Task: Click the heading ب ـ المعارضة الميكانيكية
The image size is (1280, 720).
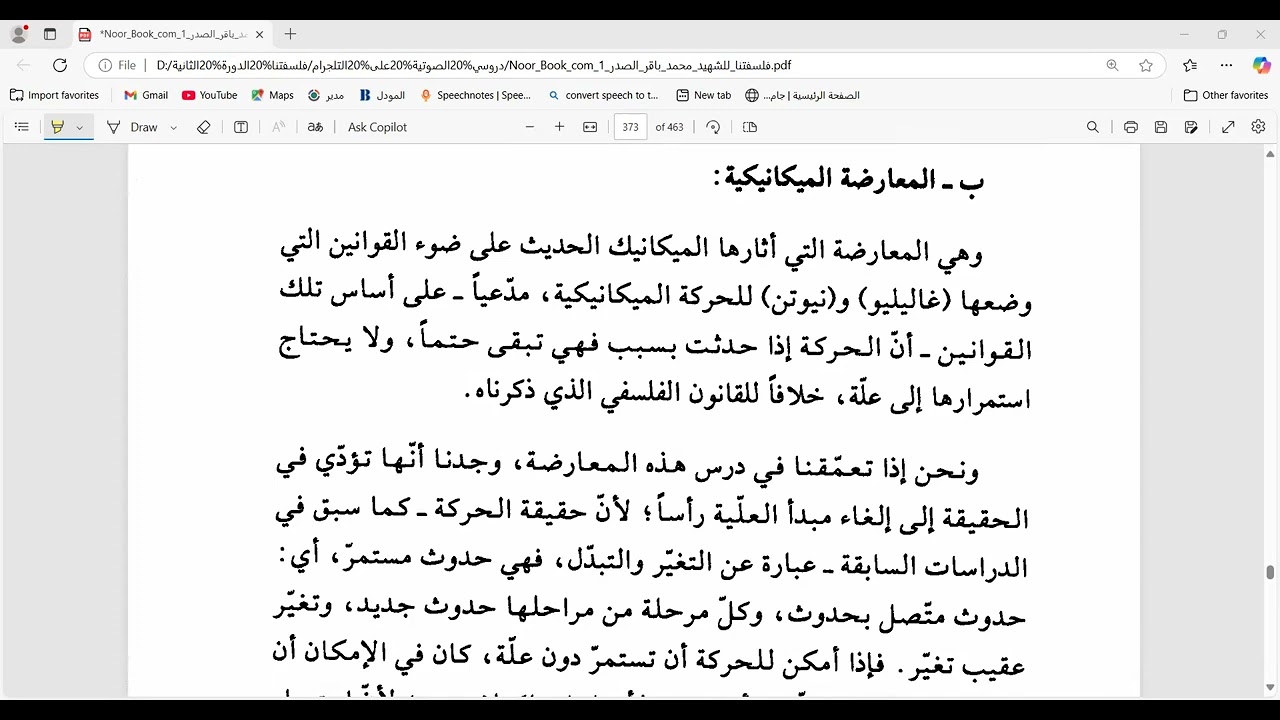Action: pos(849,180)
